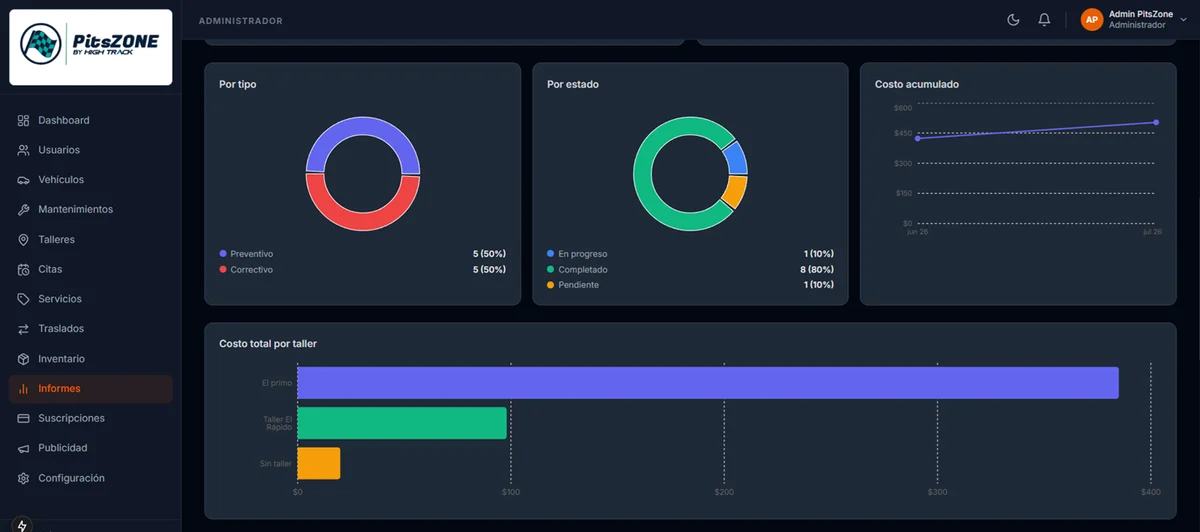Click the orange Pendiente donut segment
The height and width of the screenshot is (532, 1200).
(x=736, y=192)
